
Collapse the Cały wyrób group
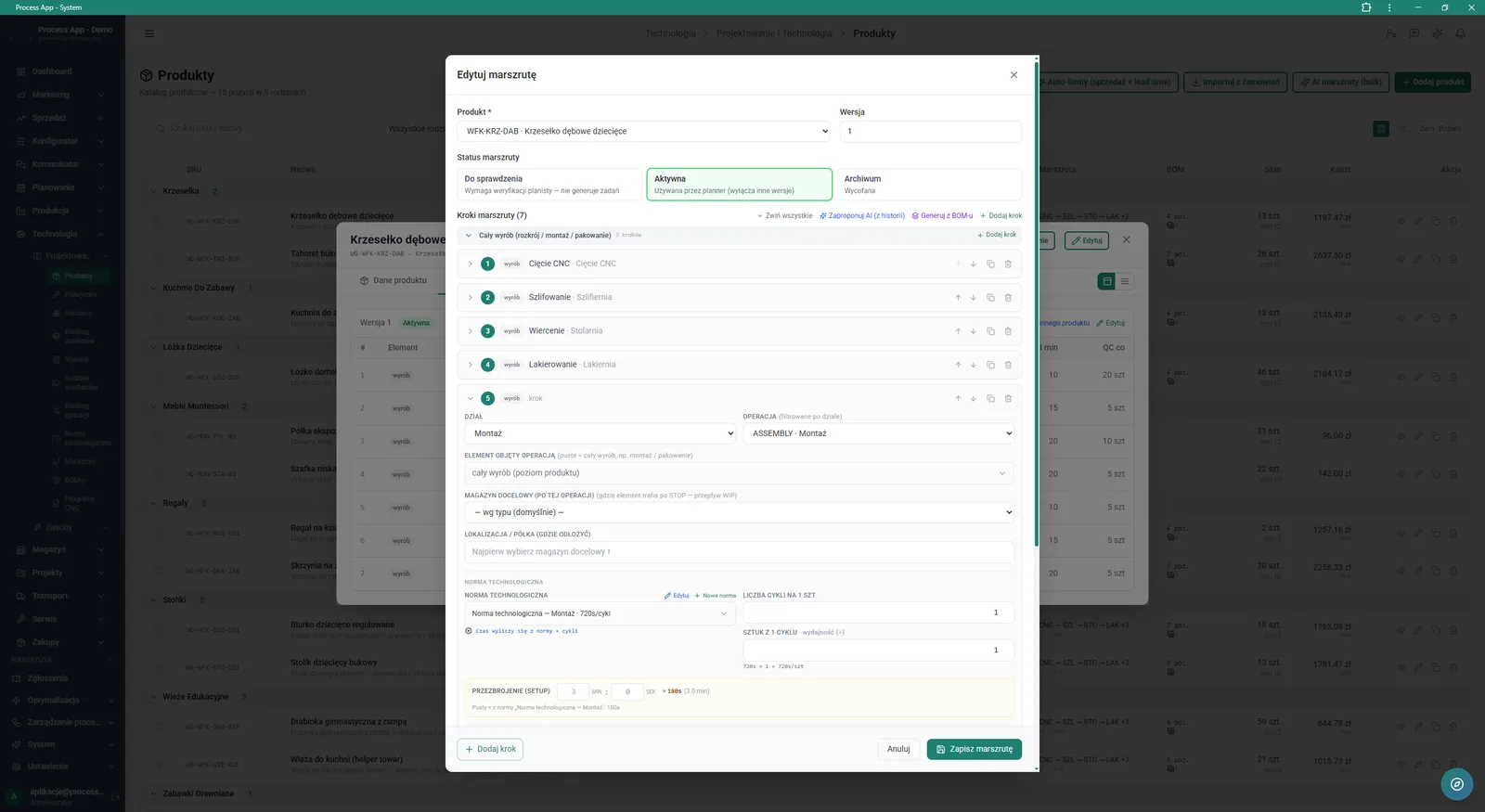(x=469, y=236)
